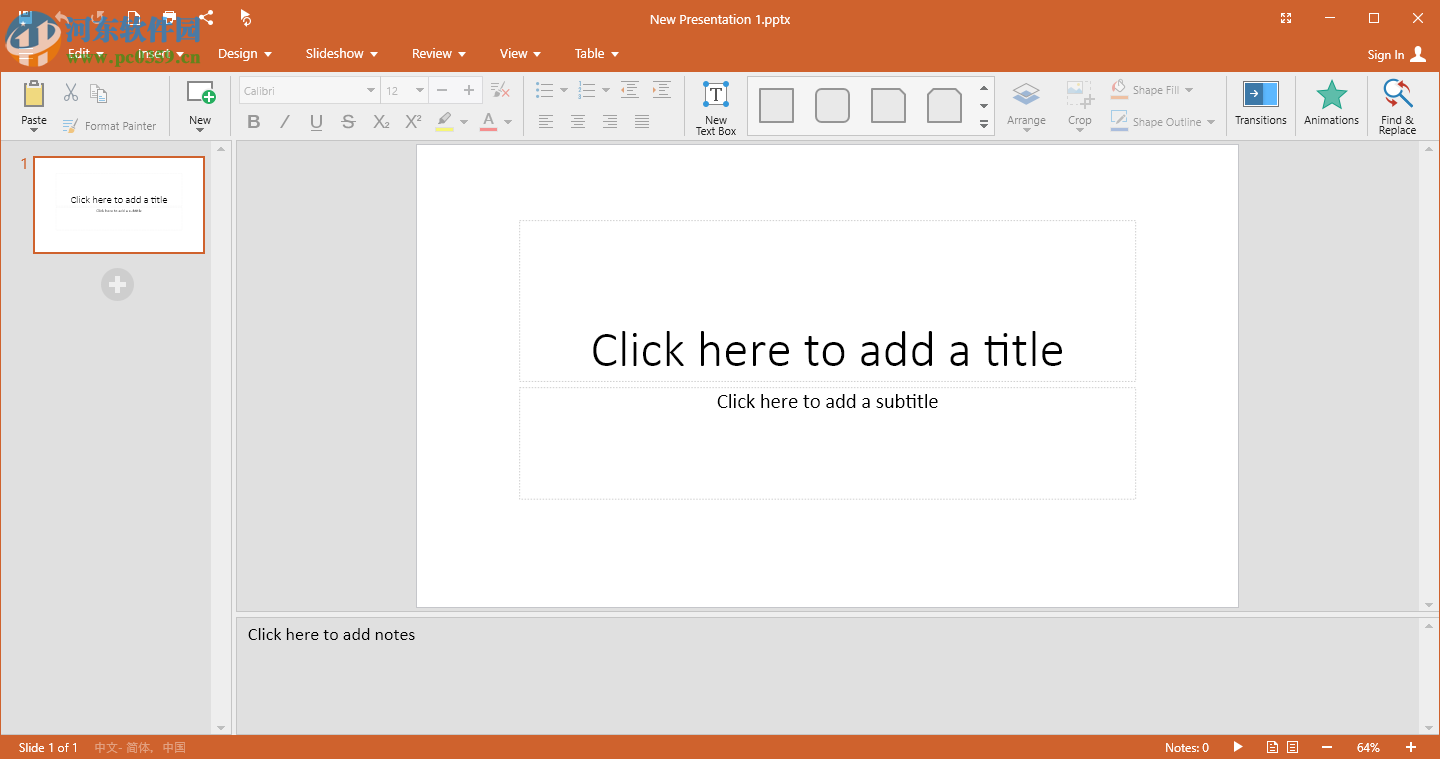1440x759 pixels.
Task: Open the font name dropdown
Action: point(368,89)
